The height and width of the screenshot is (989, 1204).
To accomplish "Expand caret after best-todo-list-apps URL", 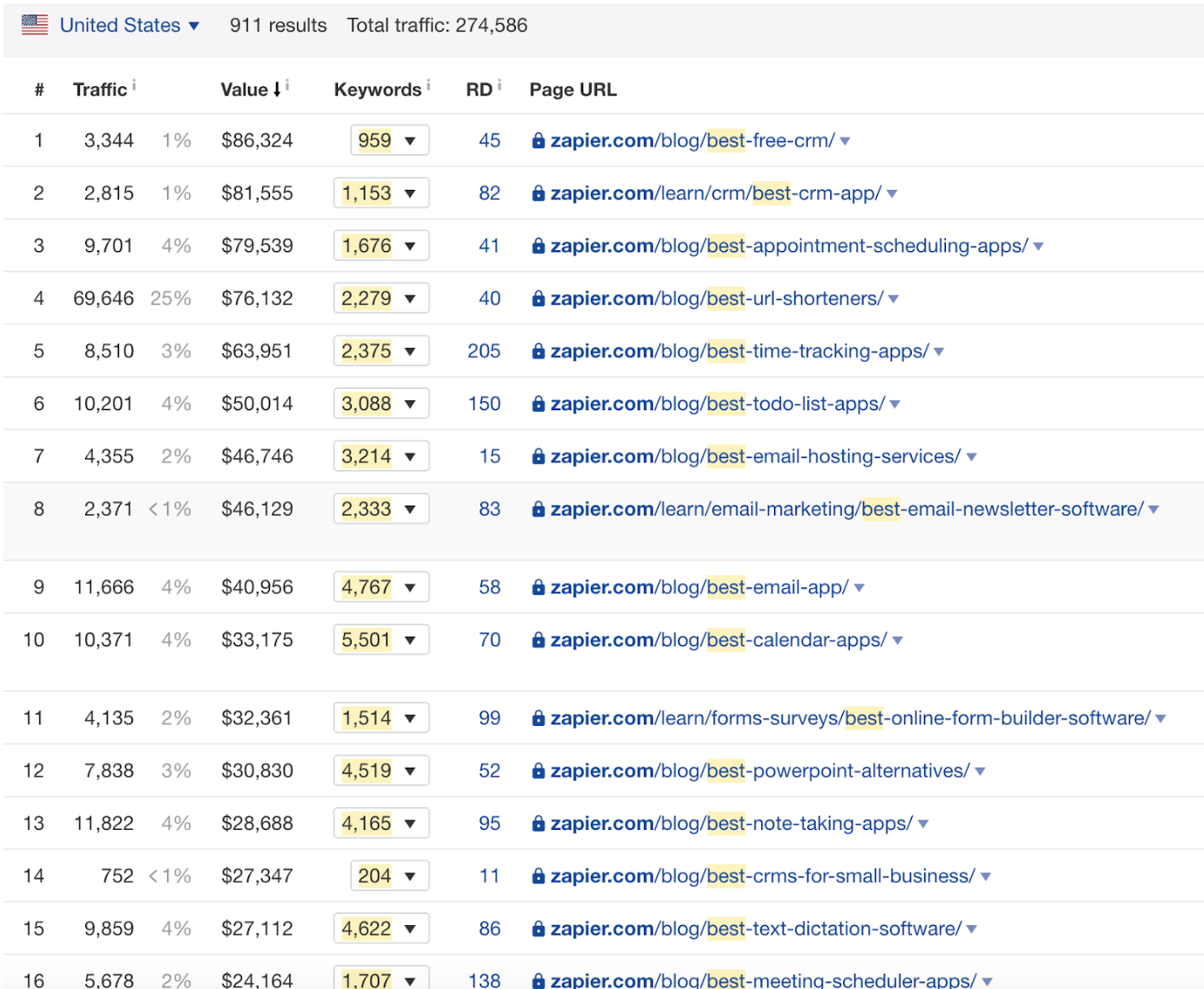I will 895,404.
